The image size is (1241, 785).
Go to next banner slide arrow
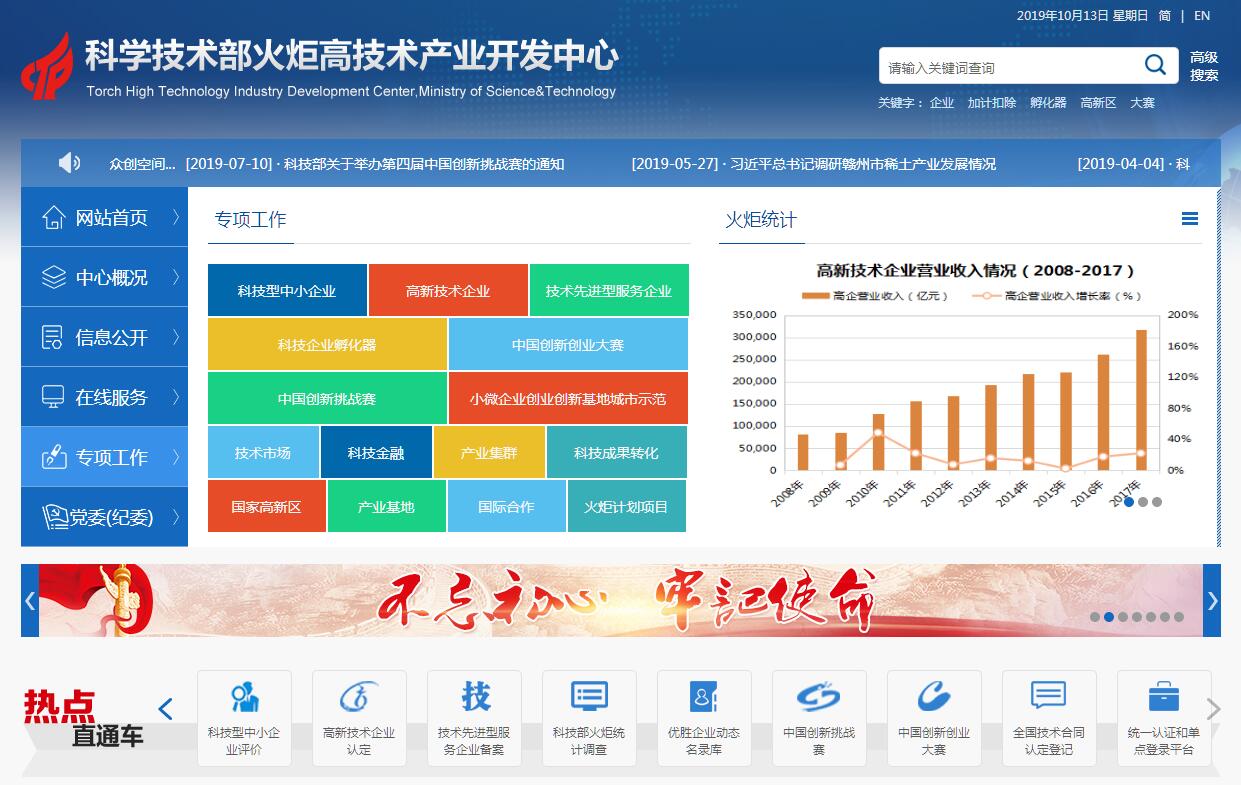1212,600
